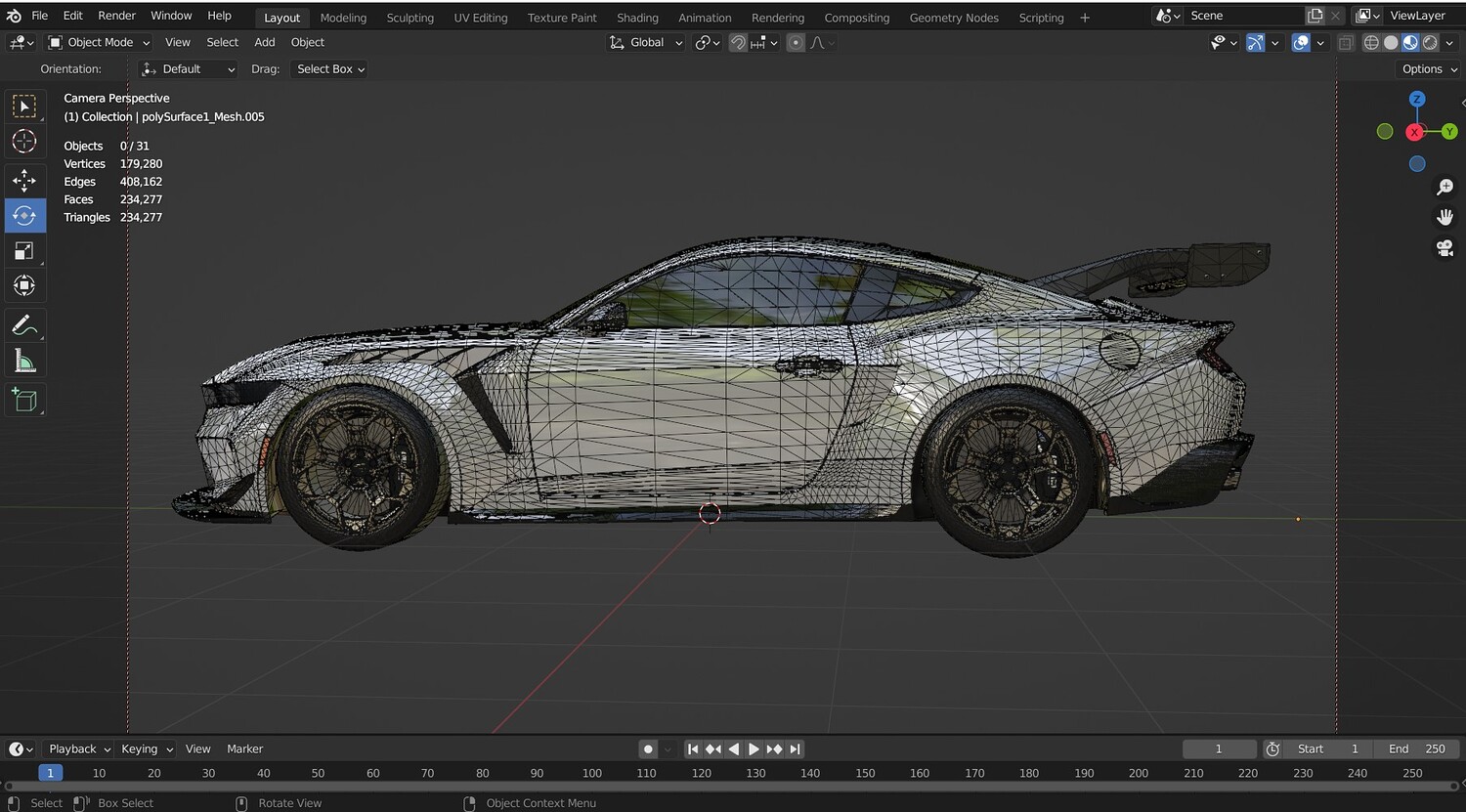
Task: Switch to the Modeling workspace tab
Action: 343,18
